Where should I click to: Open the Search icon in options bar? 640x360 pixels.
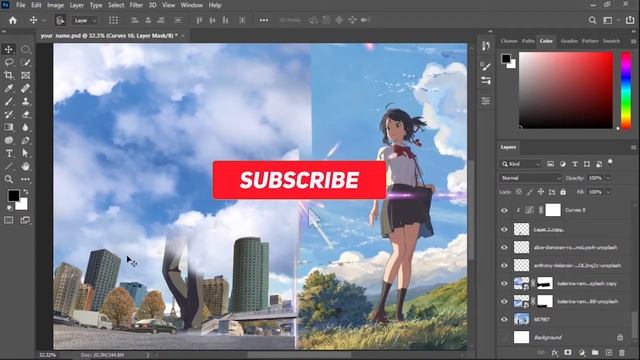[x=592, y=20]
